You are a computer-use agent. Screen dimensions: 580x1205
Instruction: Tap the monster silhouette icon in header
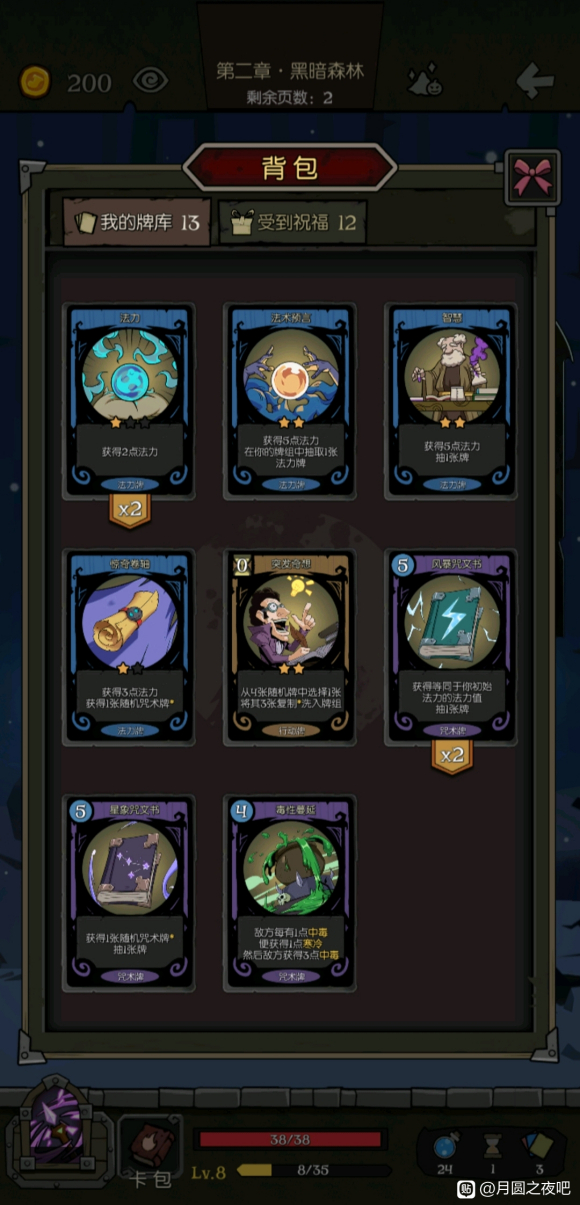428,80
